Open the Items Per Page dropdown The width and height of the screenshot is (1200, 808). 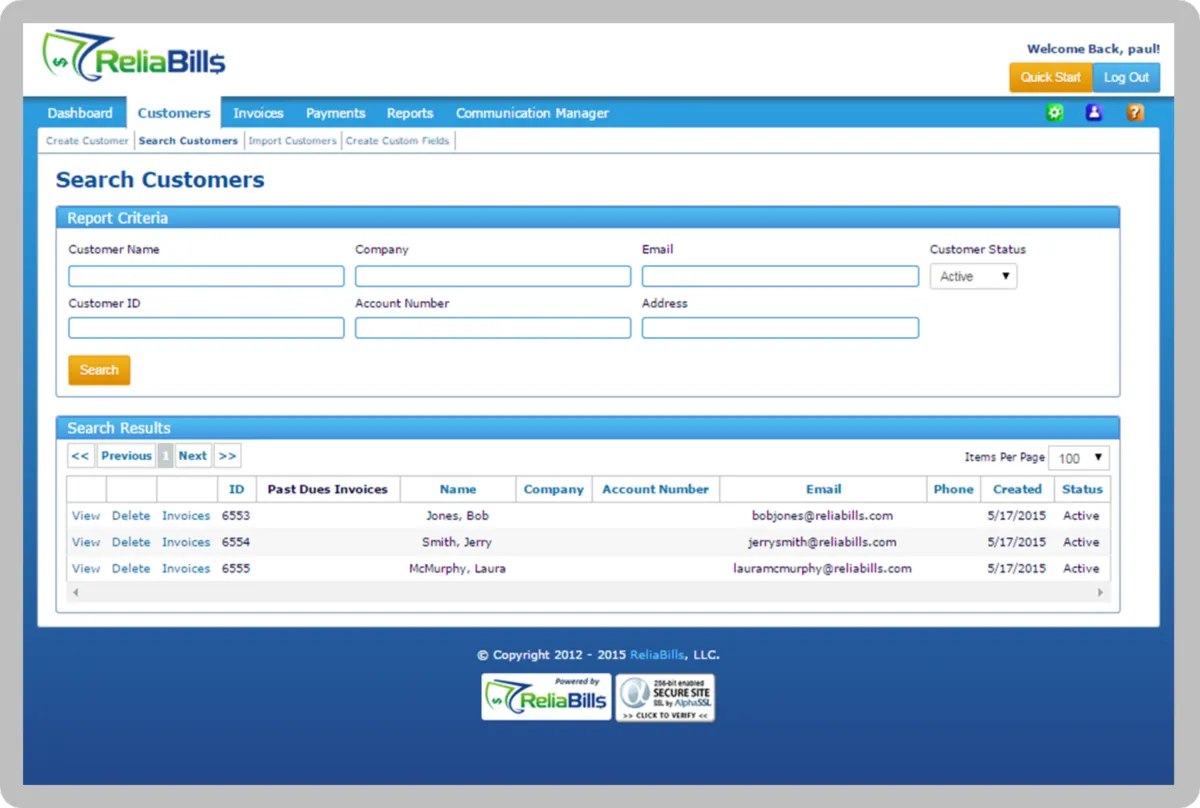[x=1079, y=458]
